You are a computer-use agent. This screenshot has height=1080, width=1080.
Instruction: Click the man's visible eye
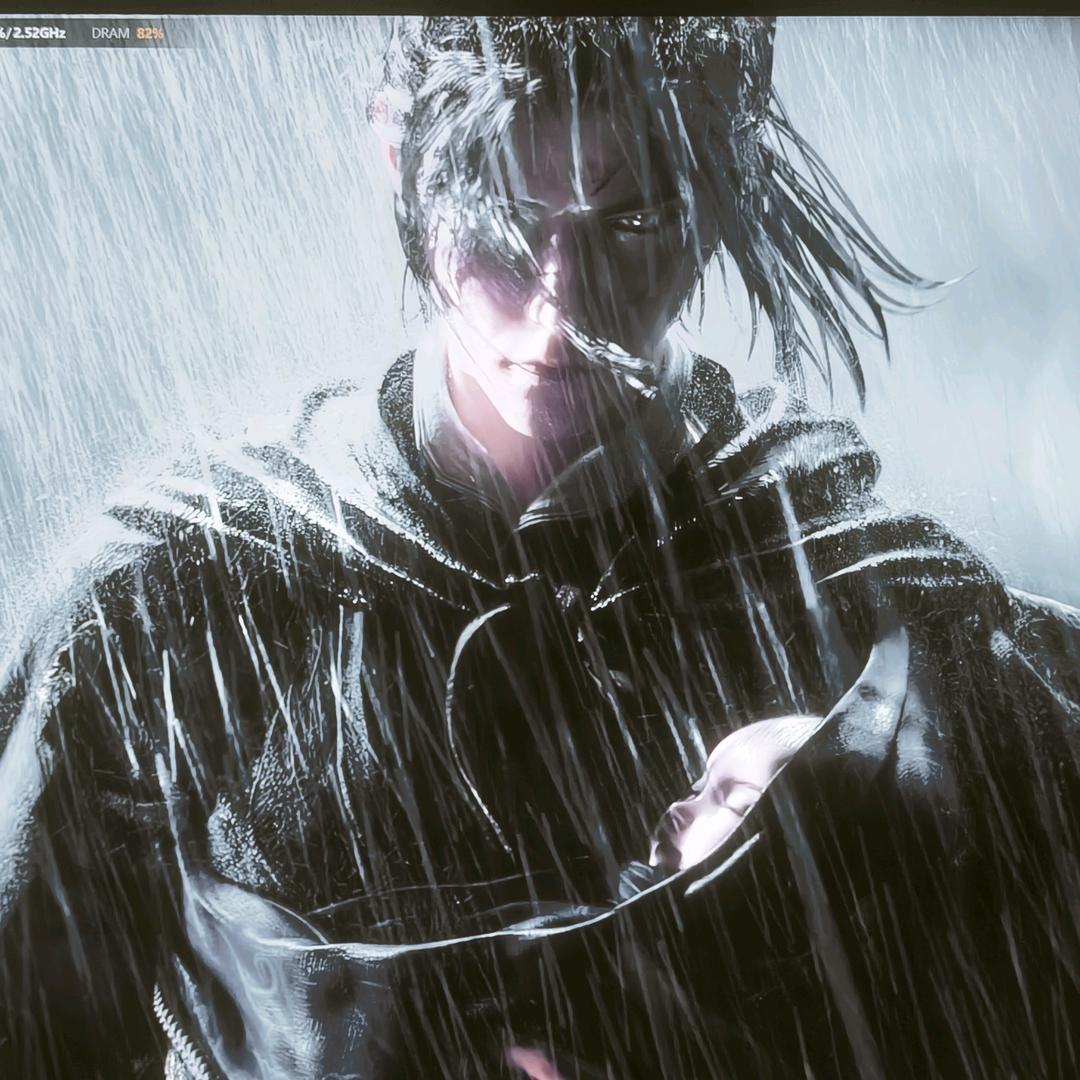[x=632, y=222]
